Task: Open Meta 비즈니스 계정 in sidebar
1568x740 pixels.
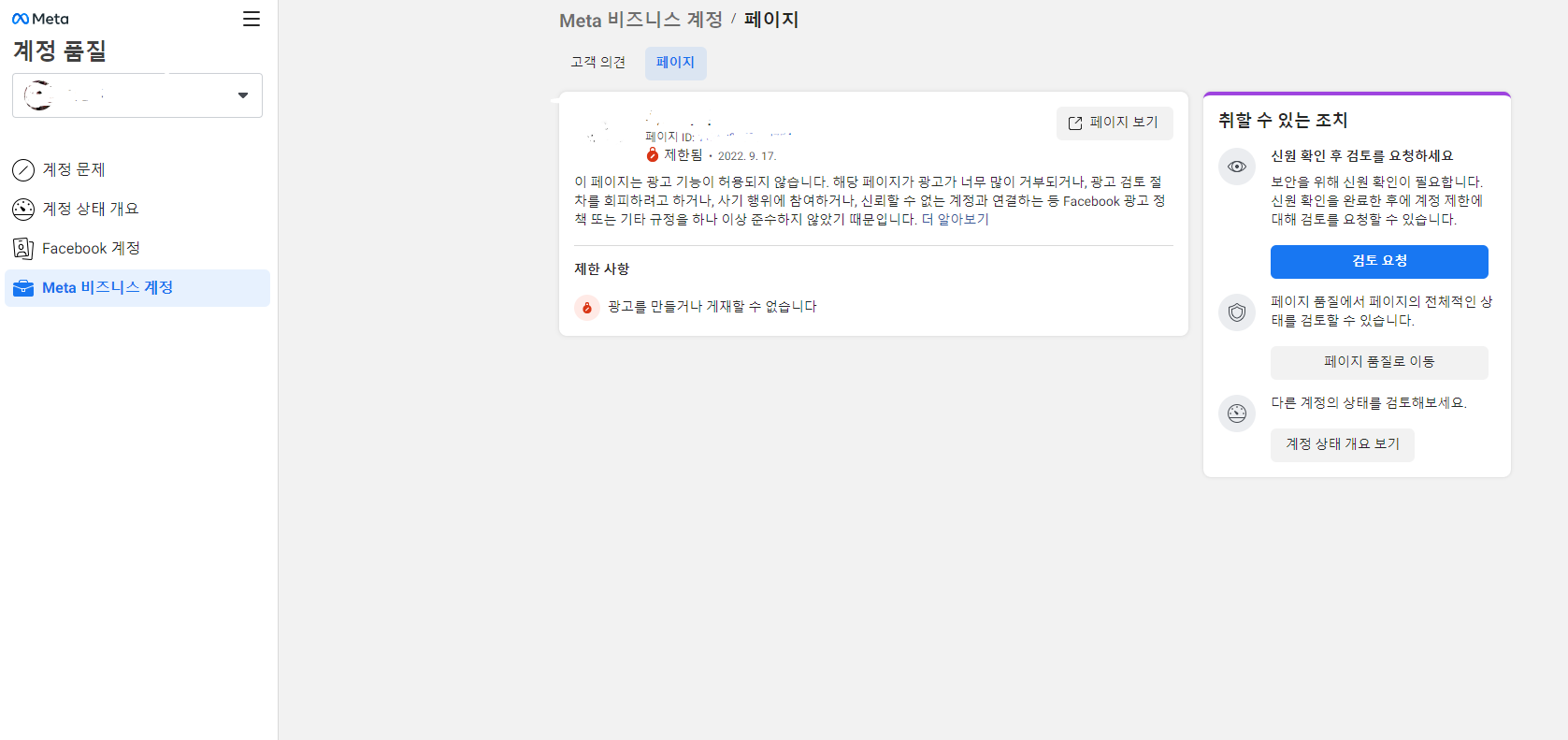Action: 137,288
